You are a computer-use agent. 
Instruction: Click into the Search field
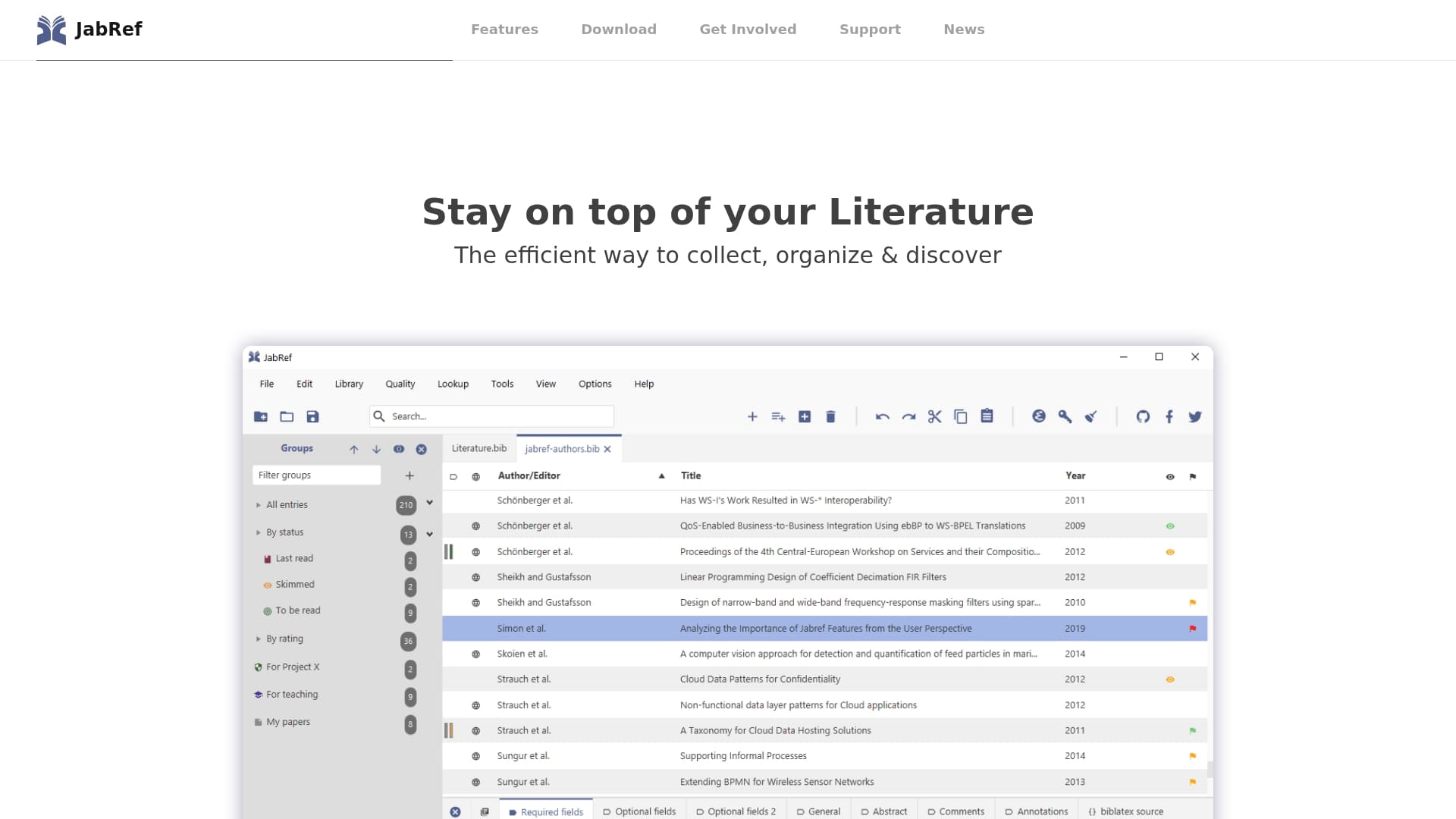pos(491,416)
